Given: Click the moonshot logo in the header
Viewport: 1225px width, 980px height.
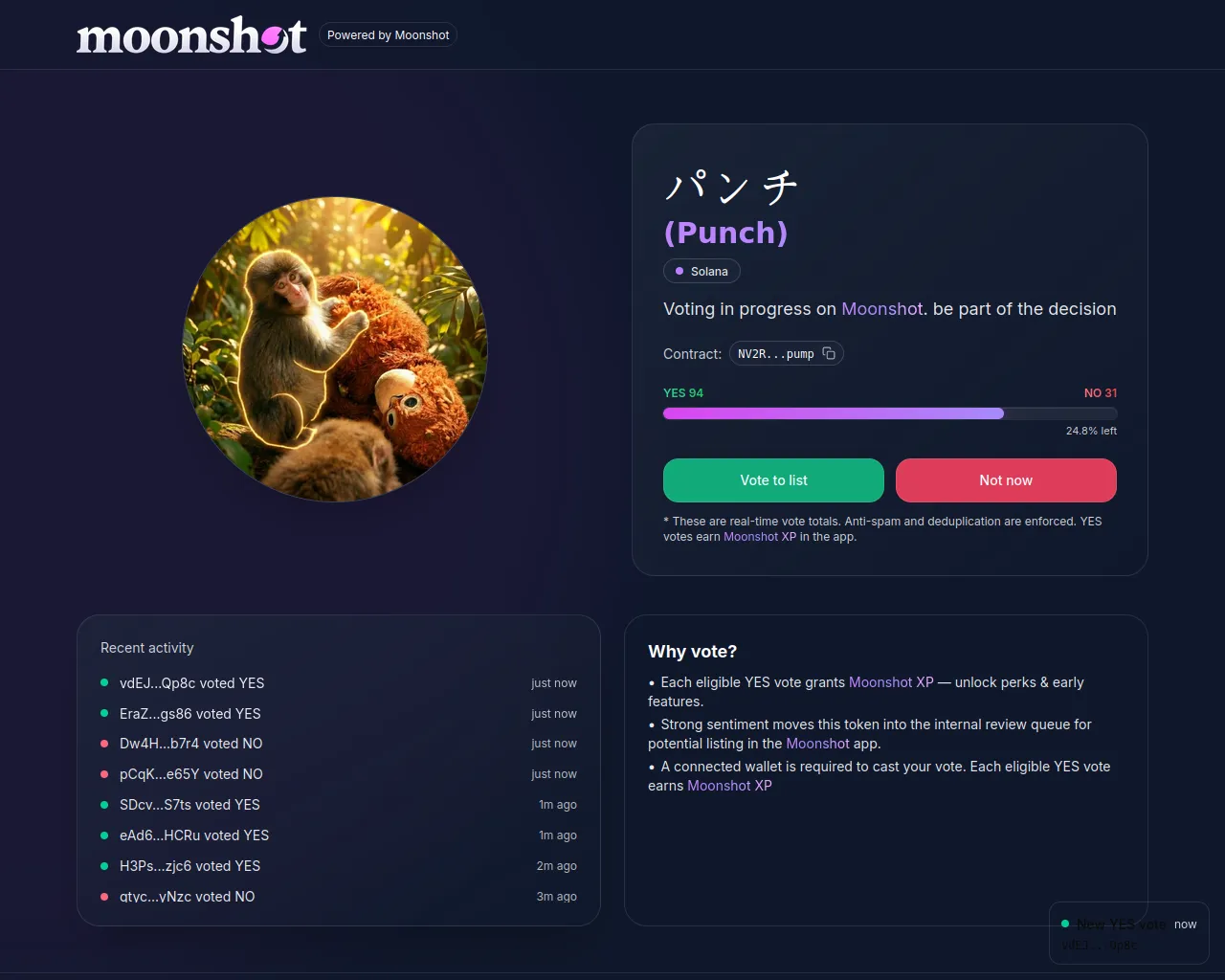Looking at the screenshot, I should 191,35.
